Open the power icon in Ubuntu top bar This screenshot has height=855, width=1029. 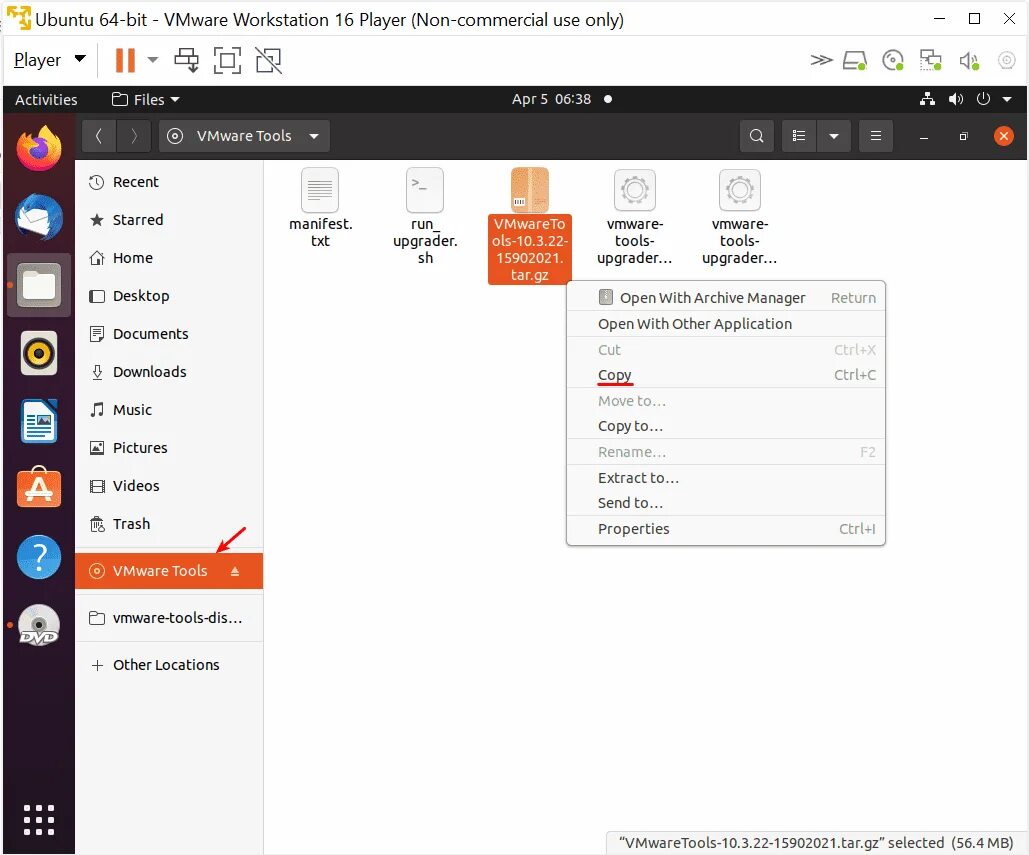pos(982,99)
